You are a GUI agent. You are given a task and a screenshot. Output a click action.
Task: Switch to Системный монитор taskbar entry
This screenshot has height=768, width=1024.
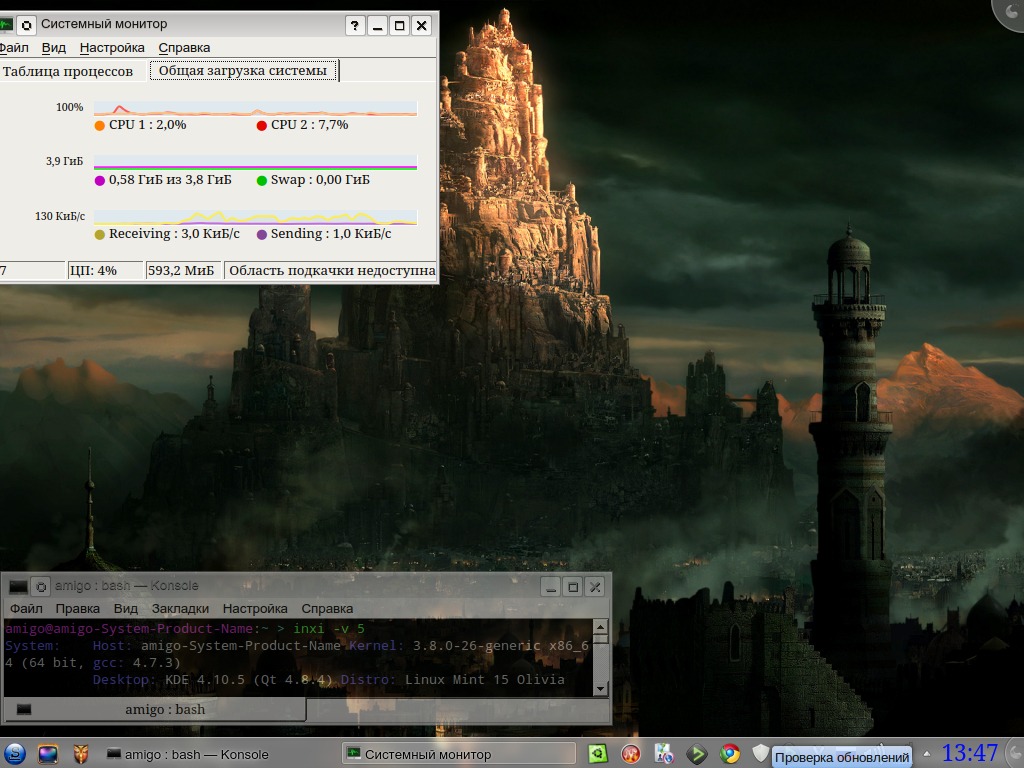coord(459,754)
